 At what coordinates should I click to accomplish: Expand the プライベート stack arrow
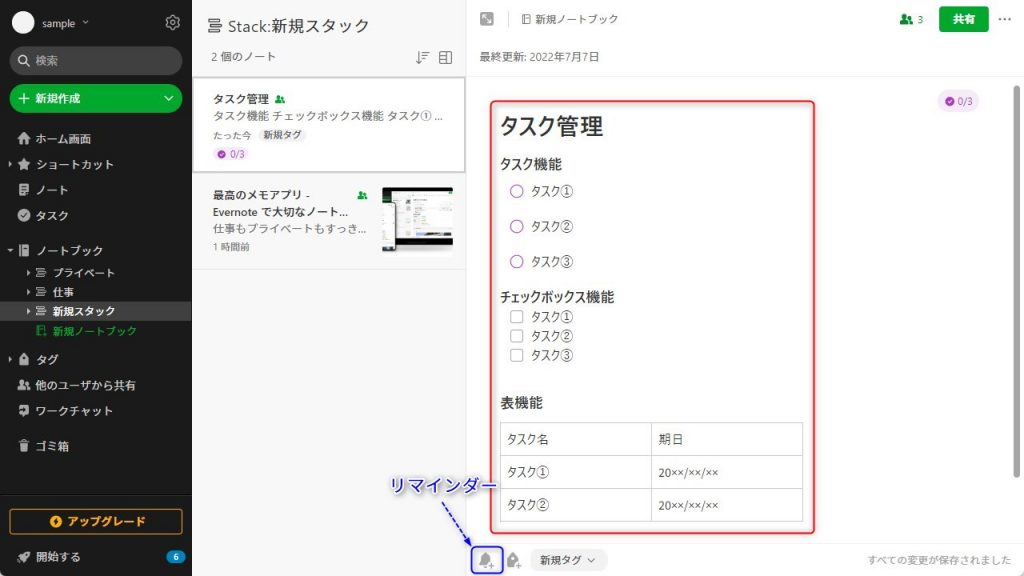[x=28, y=272]
